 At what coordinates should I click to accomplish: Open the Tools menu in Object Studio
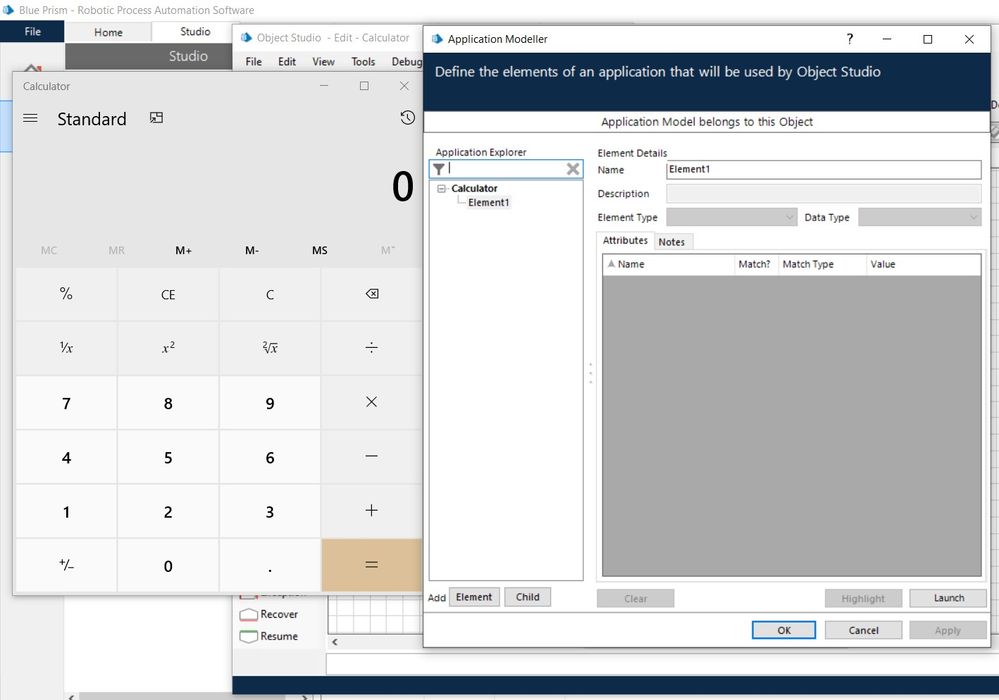pyautogui.click(x=363, y=62)
